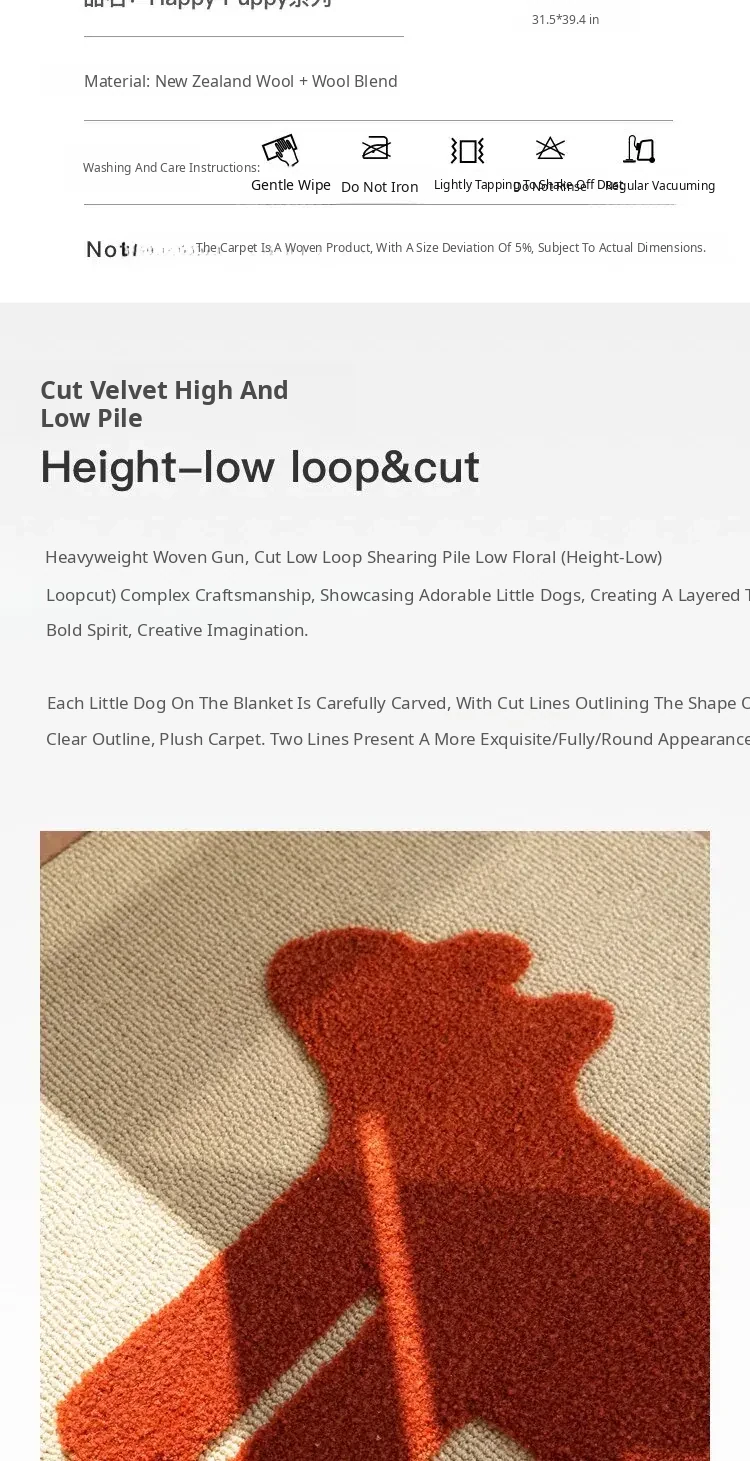The width and height of the screenshot is (750, 1461).
Task: Click the 'Heavyweight Woven Gun' description line
Action: pos(354,557)
